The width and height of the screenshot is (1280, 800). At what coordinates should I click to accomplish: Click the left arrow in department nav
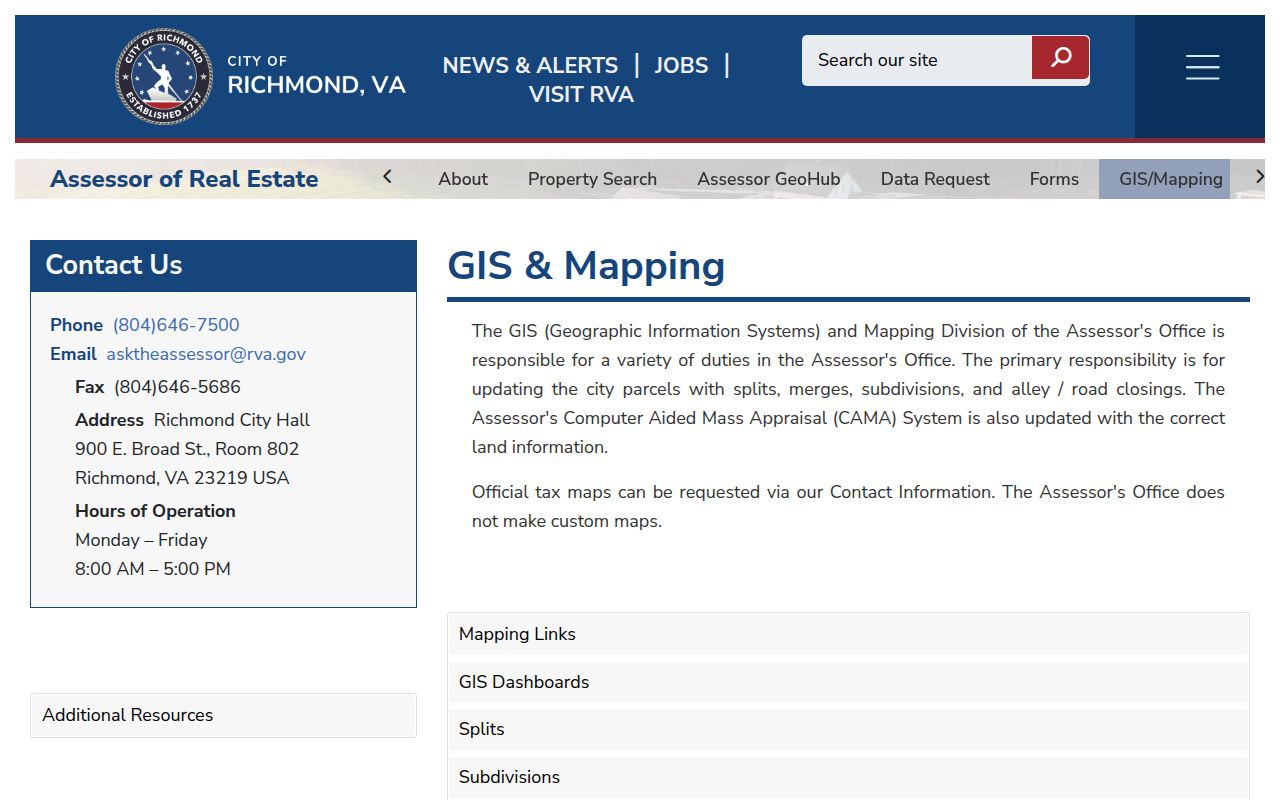coord(388,177)
